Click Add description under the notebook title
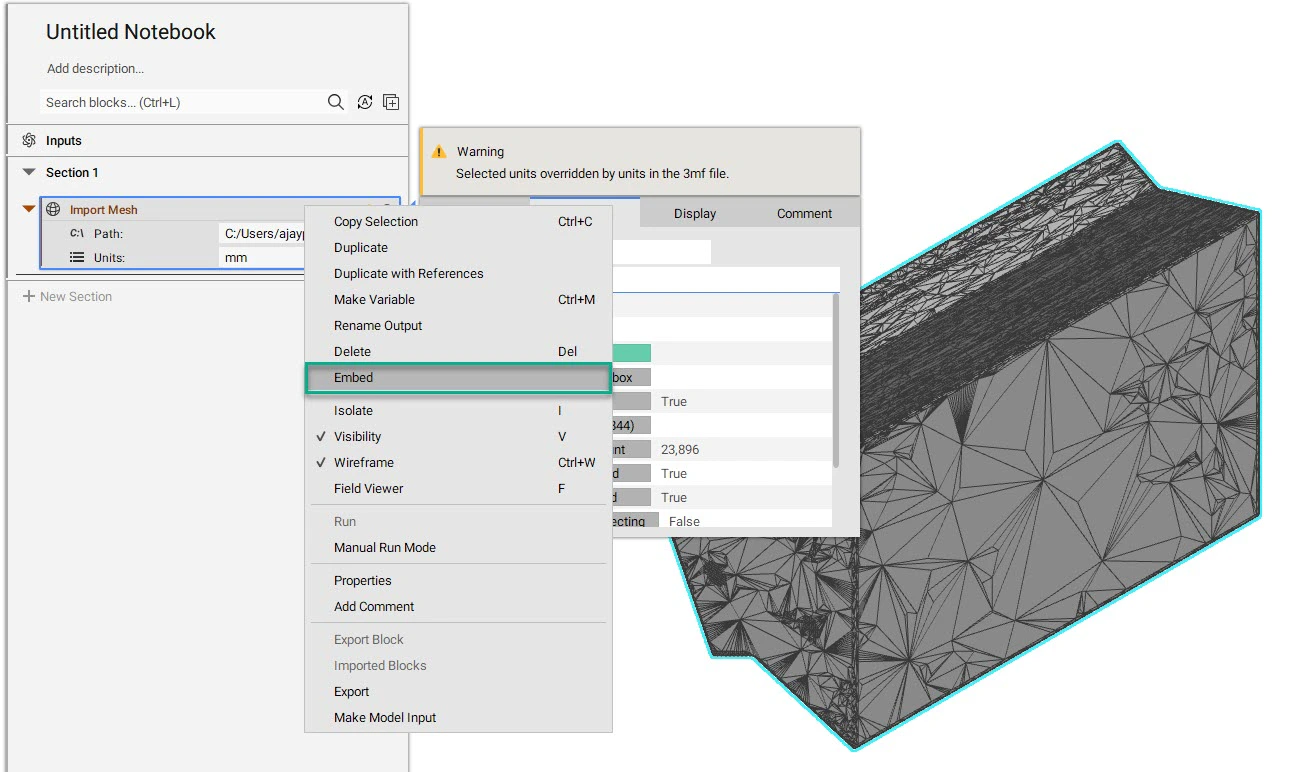Screen dimensions: 1304x772 pos(96,68)
